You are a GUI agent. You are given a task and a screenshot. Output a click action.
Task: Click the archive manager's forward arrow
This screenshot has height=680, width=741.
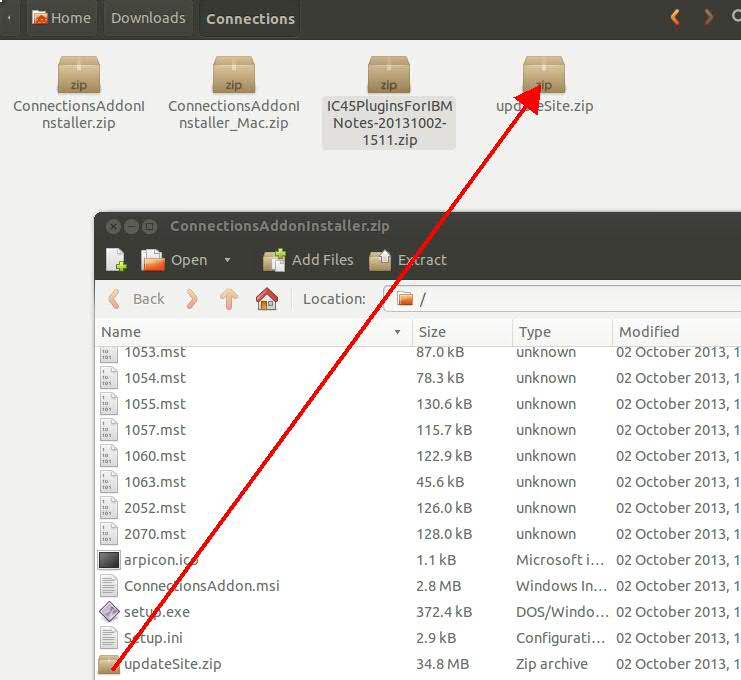coord(192,299)
